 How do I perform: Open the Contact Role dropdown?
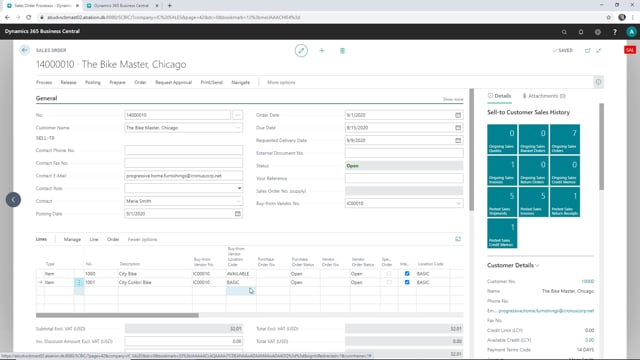239,188
